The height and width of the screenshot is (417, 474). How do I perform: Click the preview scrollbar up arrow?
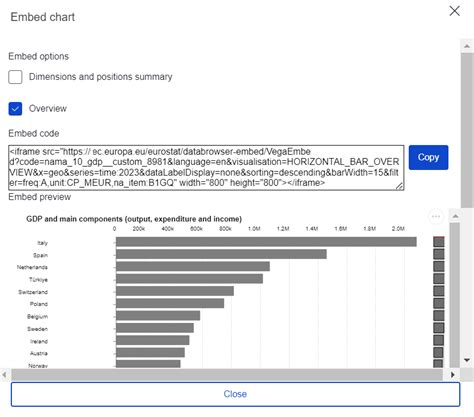(x=455, y=216)
